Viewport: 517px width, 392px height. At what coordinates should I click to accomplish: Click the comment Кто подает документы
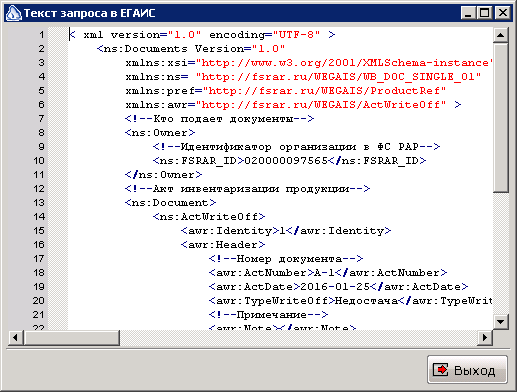pyautogui.click(x=219, y=119)
